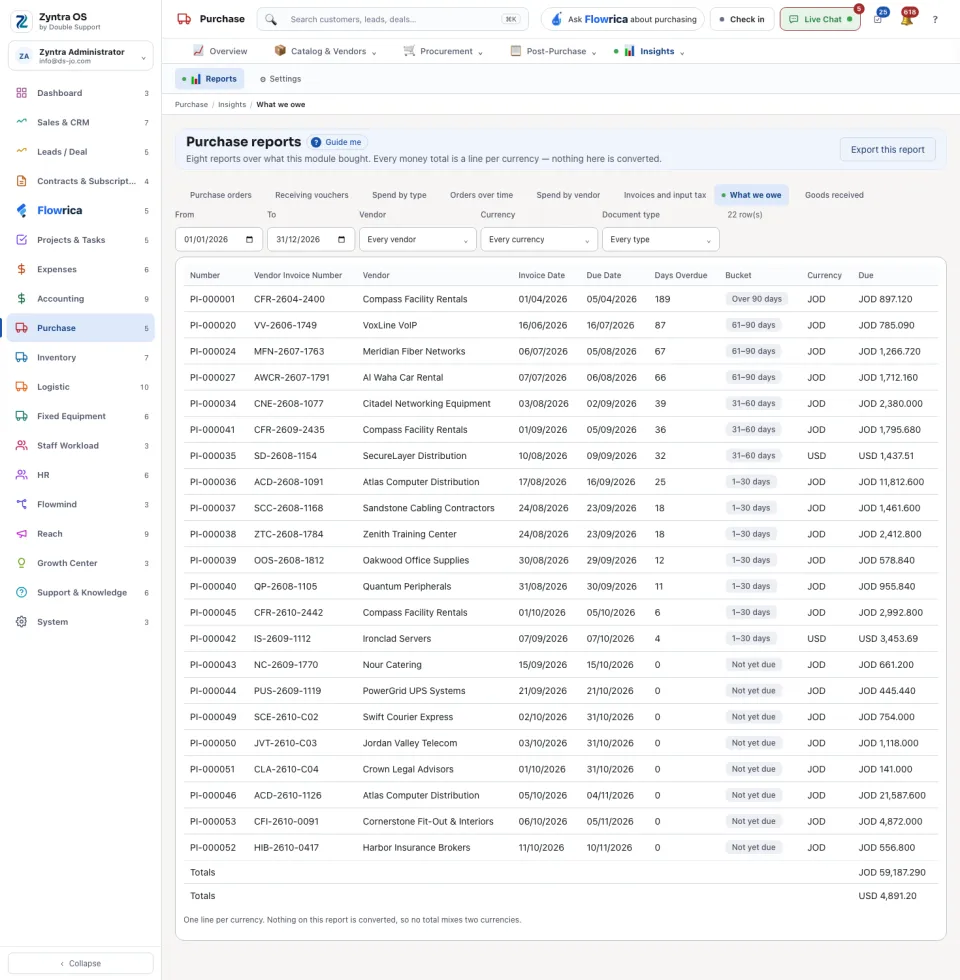
Task: Open the Inventory truck icon
Action: tap(21, 358)
